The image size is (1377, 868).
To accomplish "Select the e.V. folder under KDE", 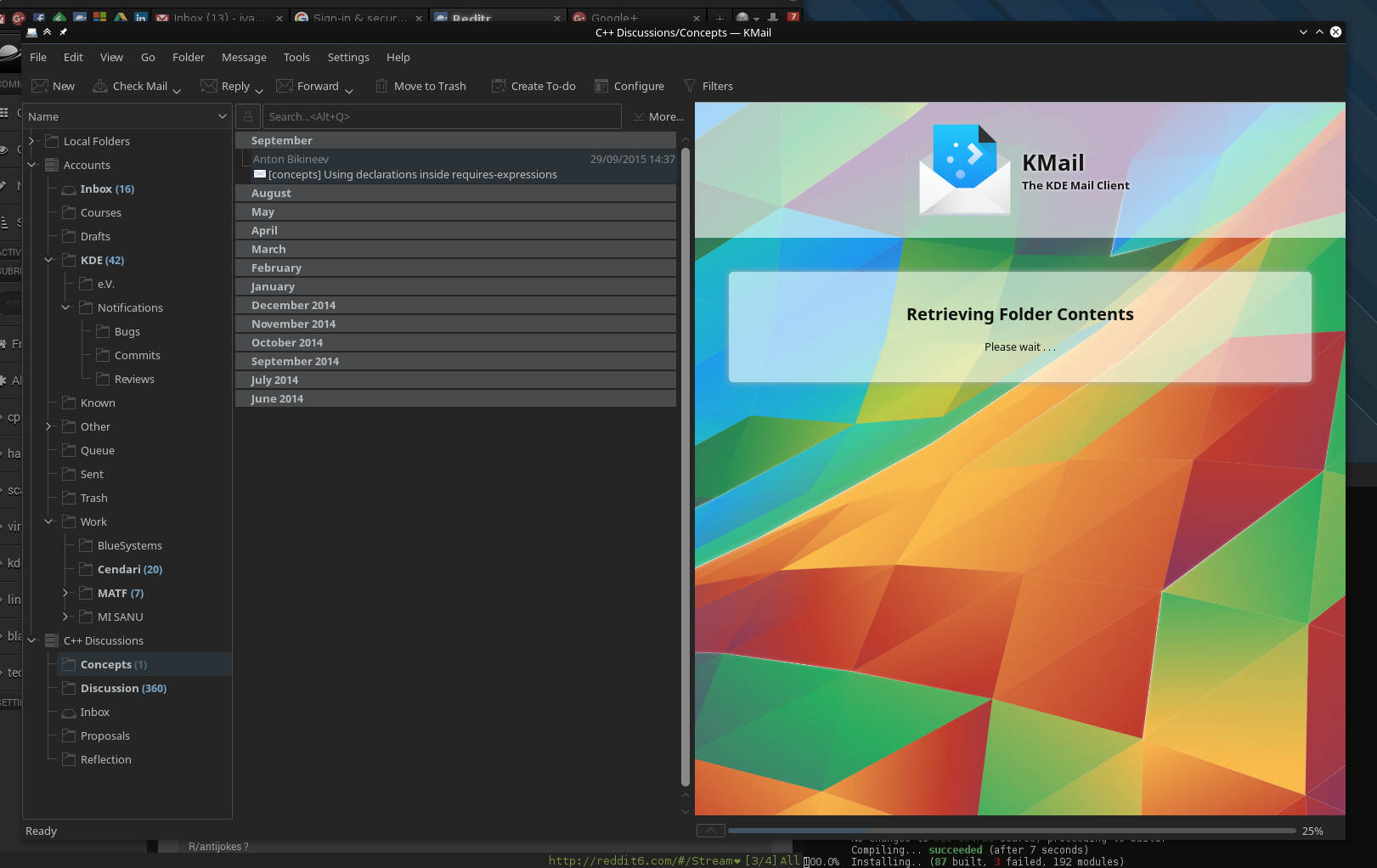I will click(105, 284).
